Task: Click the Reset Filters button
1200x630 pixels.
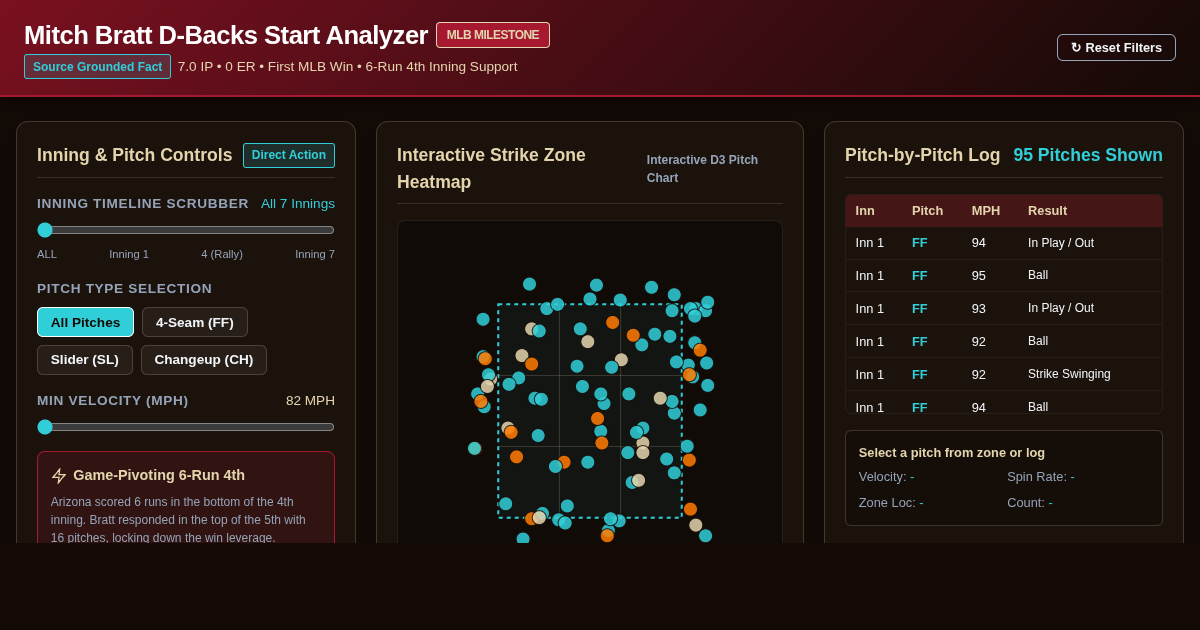Action: 1116,47
